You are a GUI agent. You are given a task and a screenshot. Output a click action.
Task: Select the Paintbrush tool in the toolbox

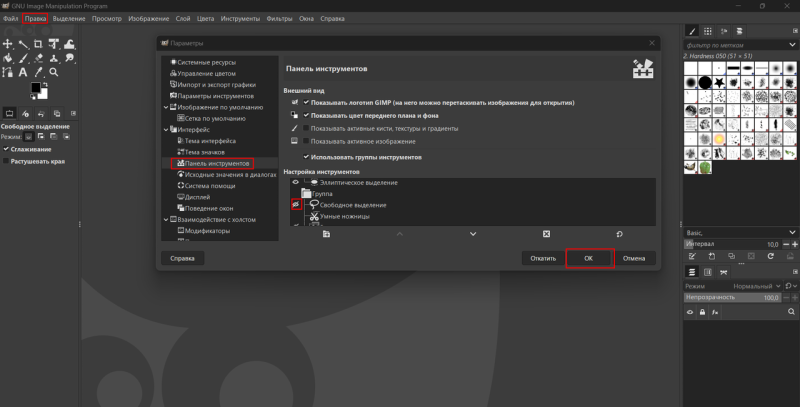[x=23, y=58]
